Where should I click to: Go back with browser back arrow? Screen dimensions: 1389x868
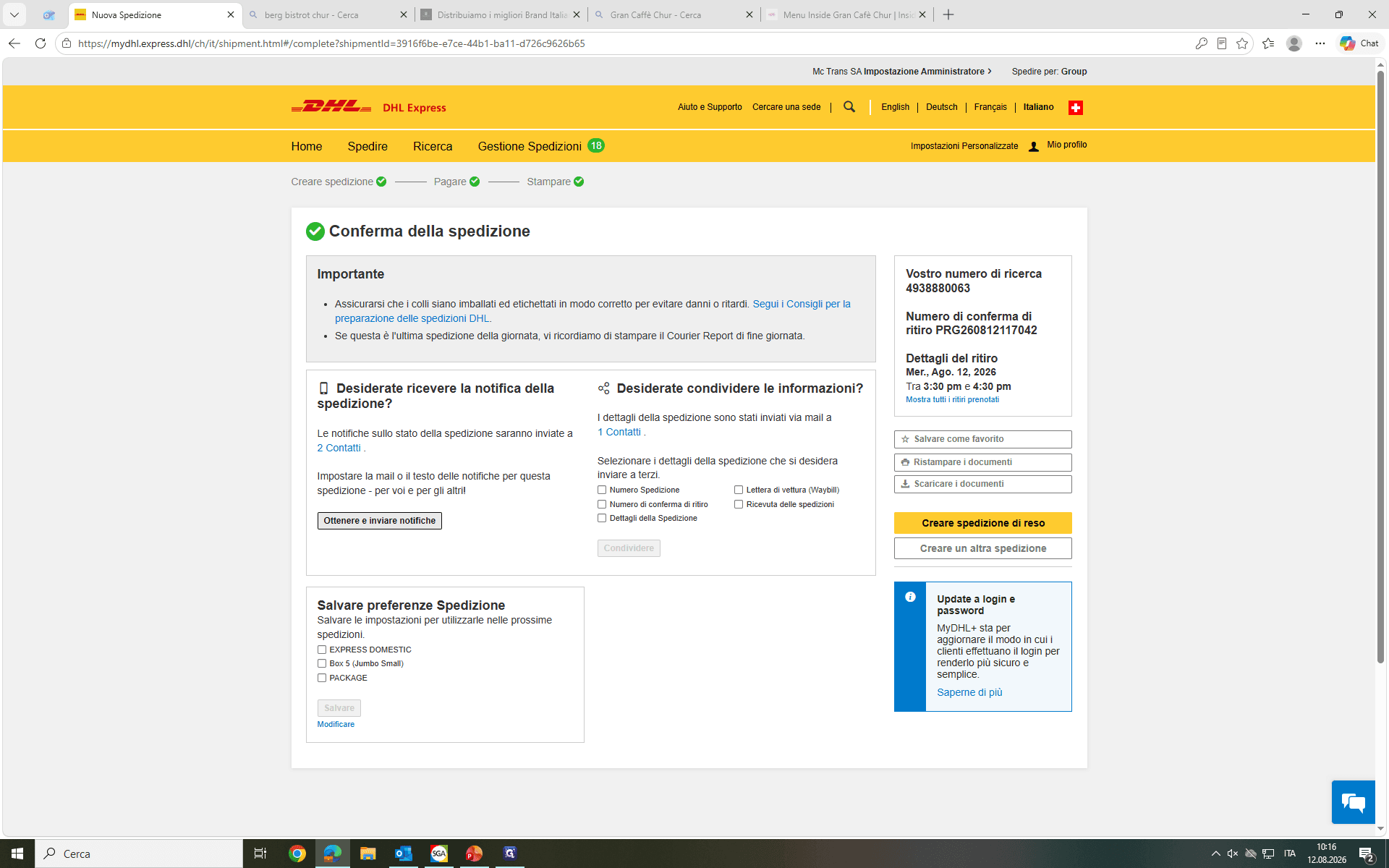(14, 43)
